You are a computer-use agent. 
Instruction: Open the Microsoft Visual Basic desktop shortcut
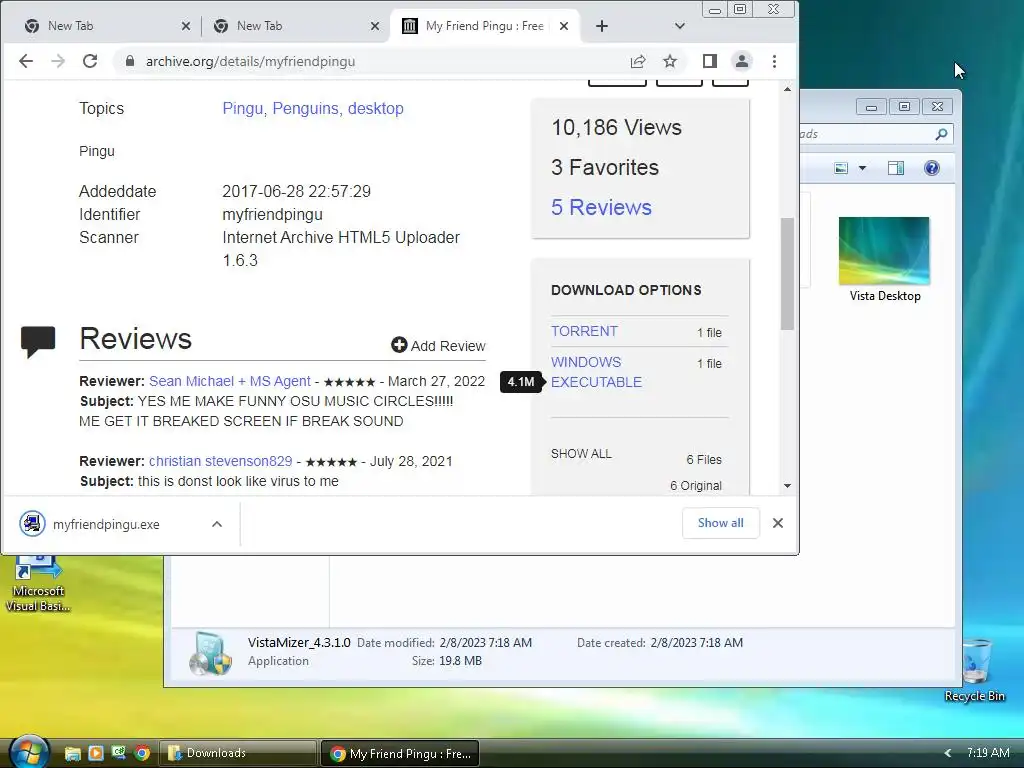(x=38, y=583)
